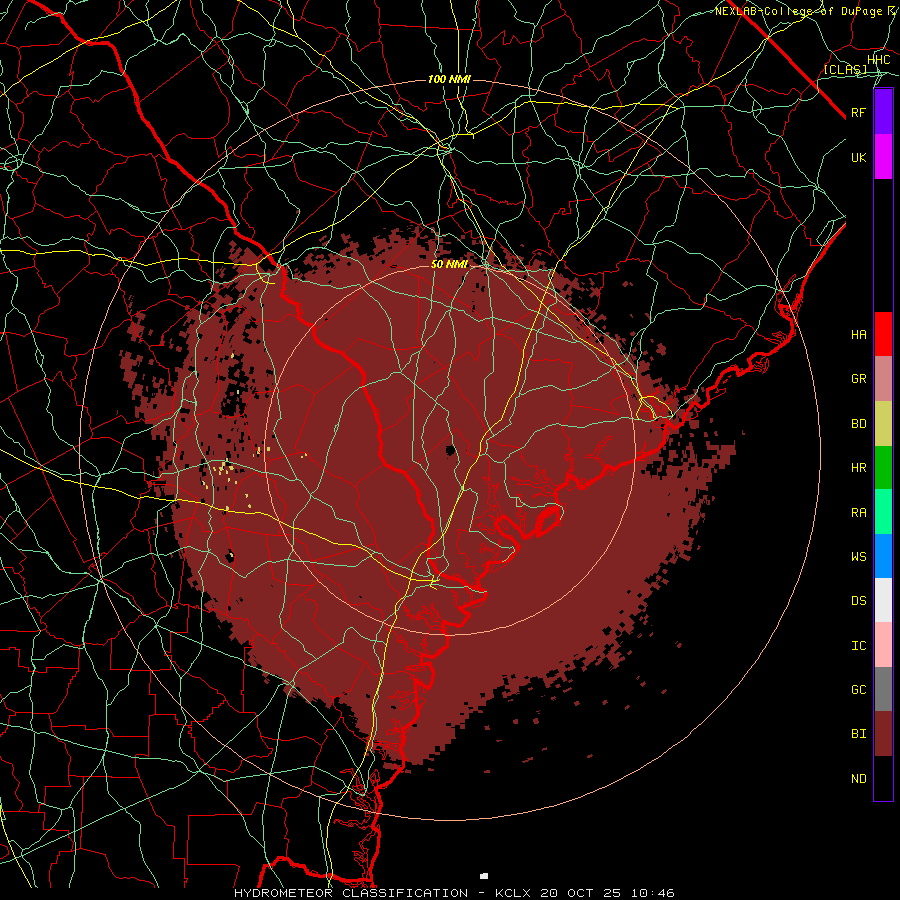Screen dimensions: 900x900
Task: Click the WS legend label
Action: tap(859, 556)
